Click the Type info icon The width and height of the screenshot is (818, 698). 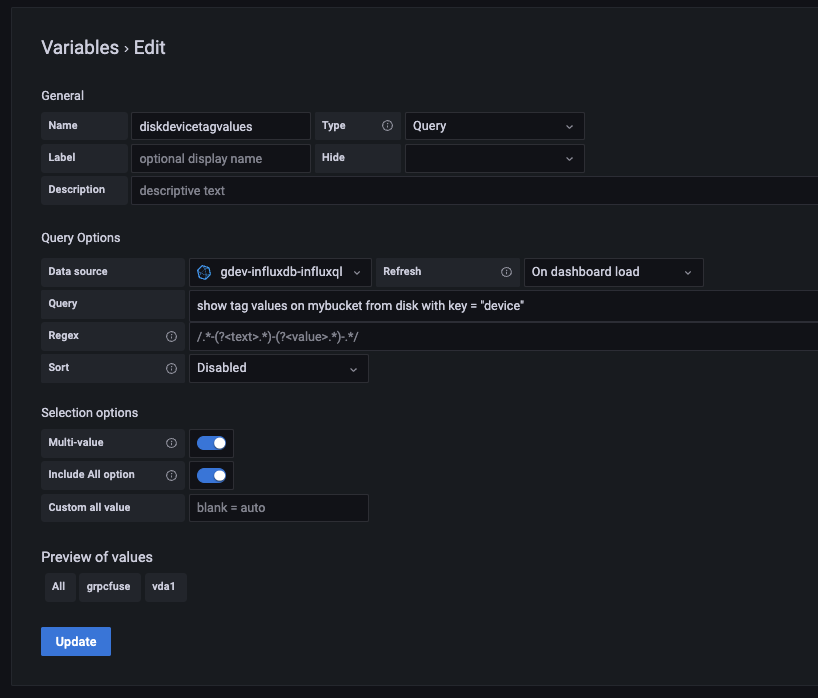(x=387, y=125)
